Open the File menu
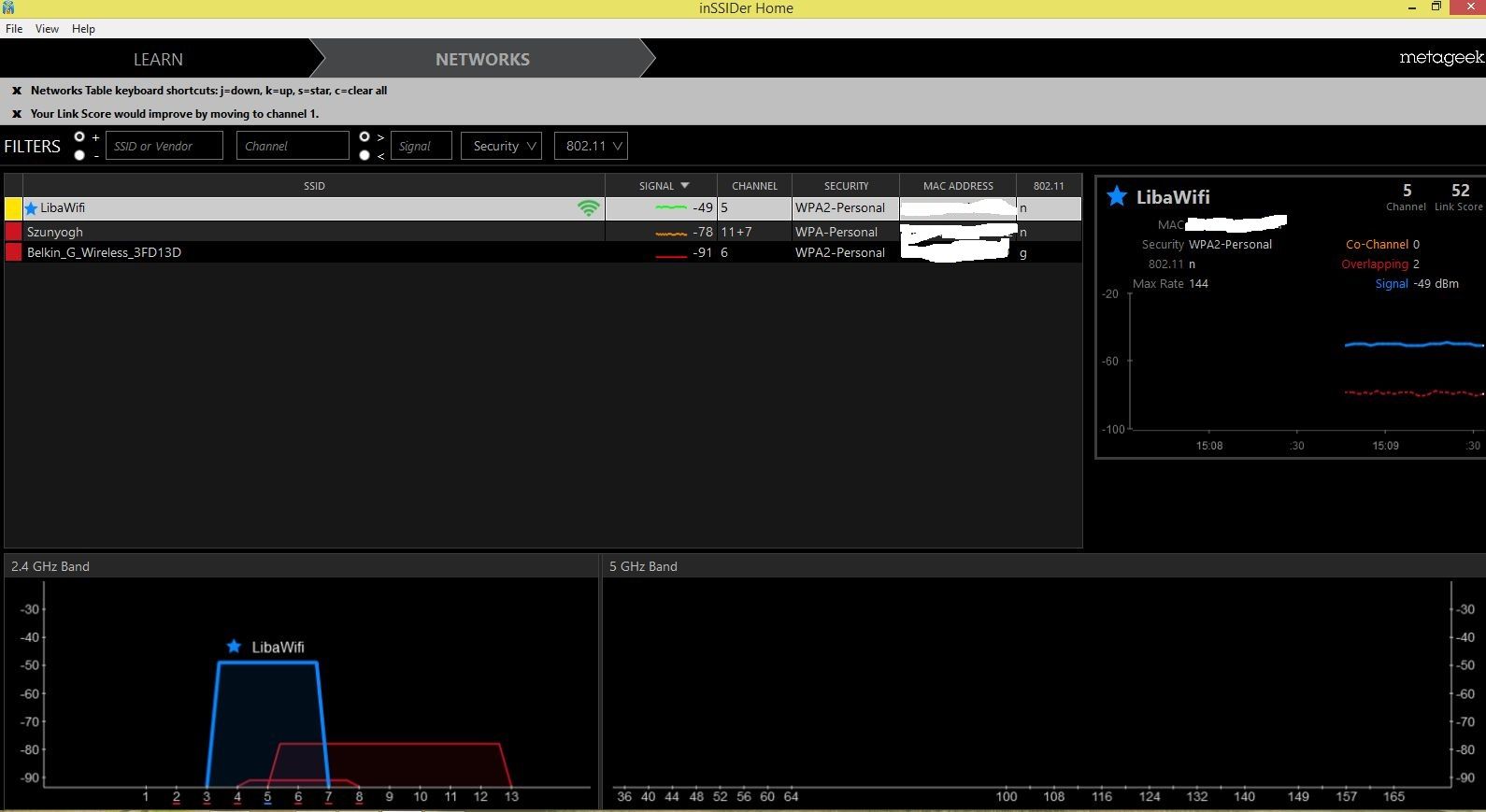The height and width of the screenshot is (812, 1486). (x=14, y=29)
